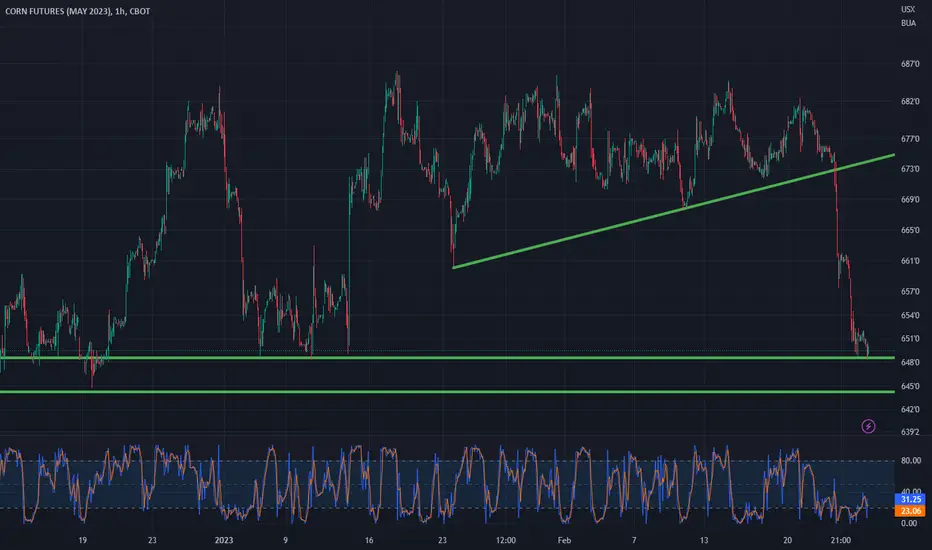Click the 23 date label between 19 and 2023

point(152,540)
